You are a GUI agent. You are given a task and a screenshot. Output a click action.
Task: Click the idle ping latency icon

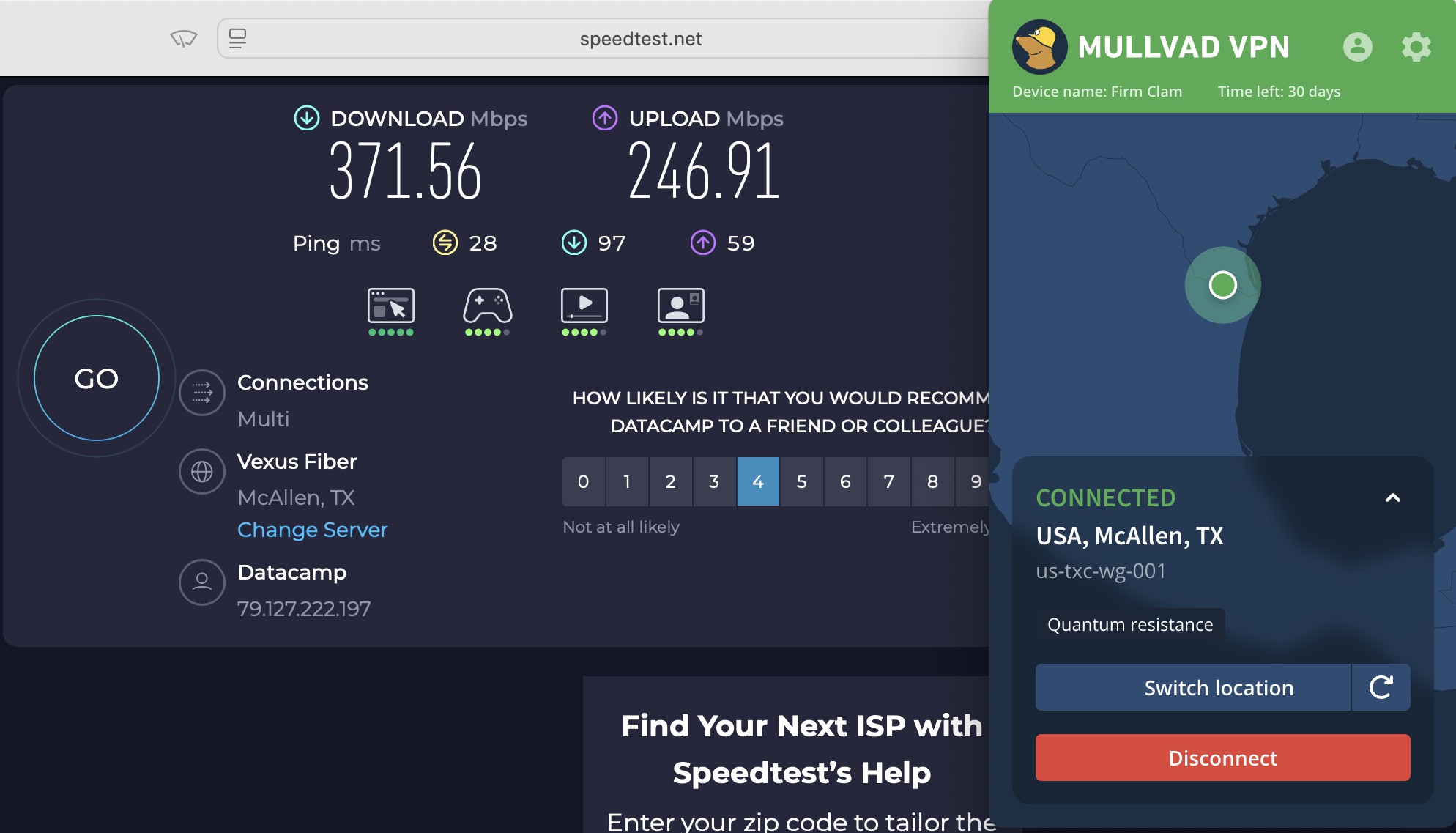pos(445,243)
